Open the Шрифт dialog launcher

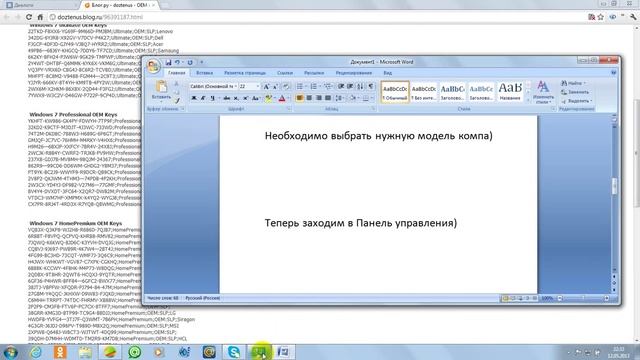click(x=289, y=109)
